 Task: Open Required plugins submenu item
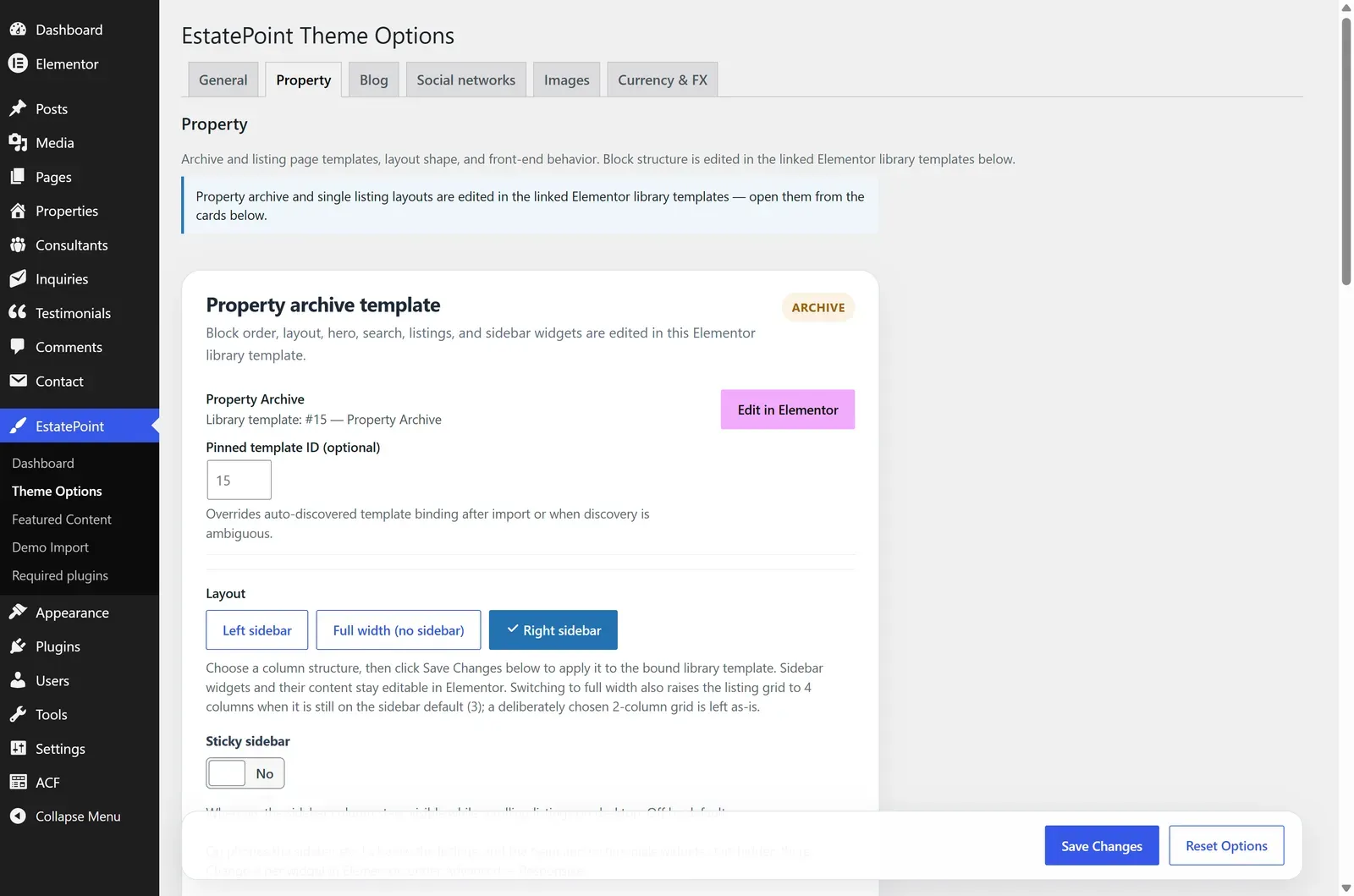(x=60, y=575)
